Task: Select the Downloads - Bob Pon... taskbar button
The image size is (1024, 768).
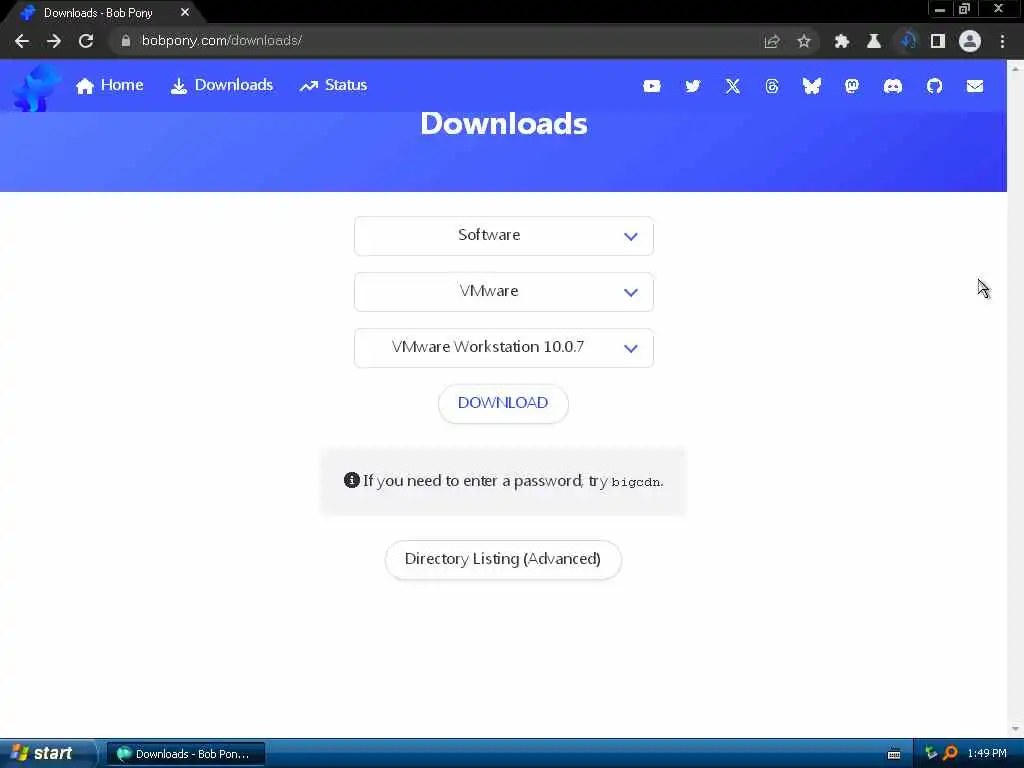Action: [185, 754]
